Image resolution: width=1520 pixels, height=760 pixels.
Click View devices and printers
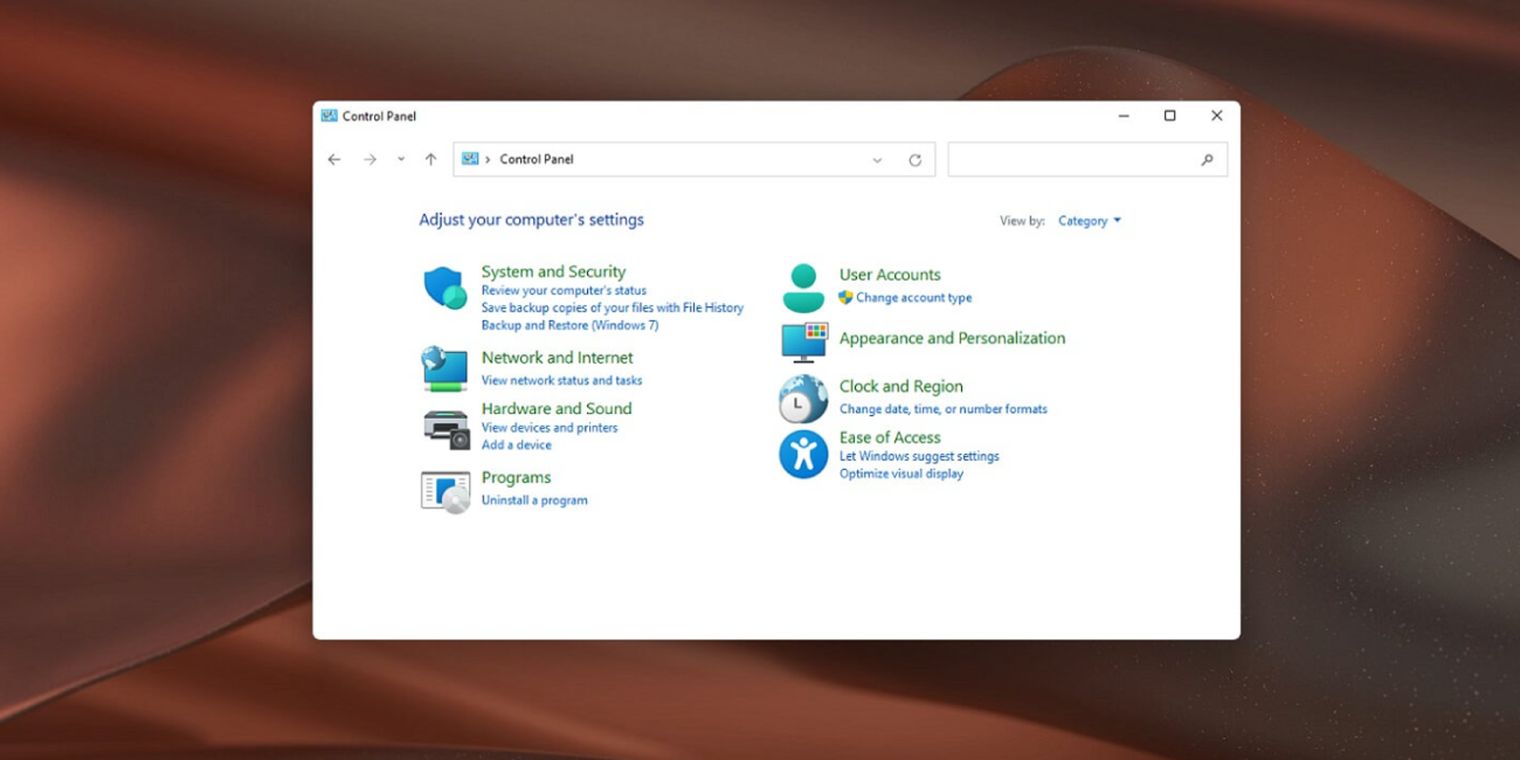[549, 427]
